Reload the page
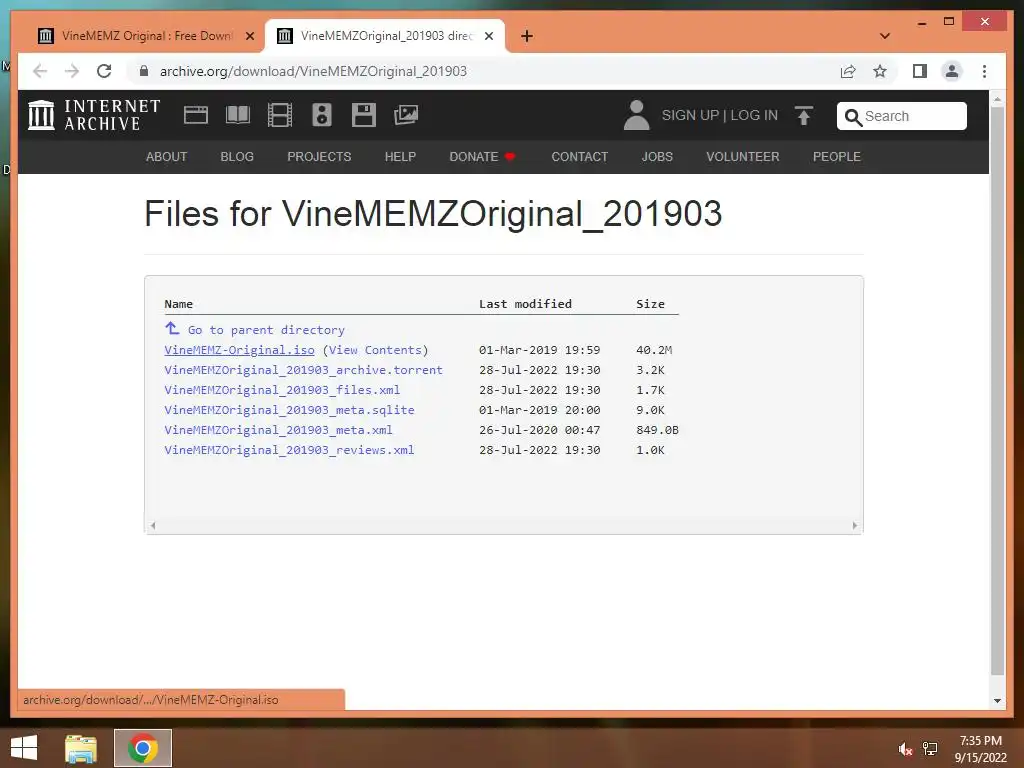Viewport: 1024px width, 768px height. click(x=104, y=71)
